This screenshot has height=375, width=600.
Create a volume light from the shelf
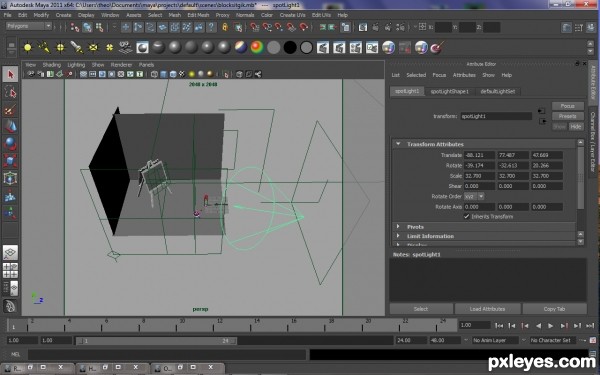[x=109, y=47]
